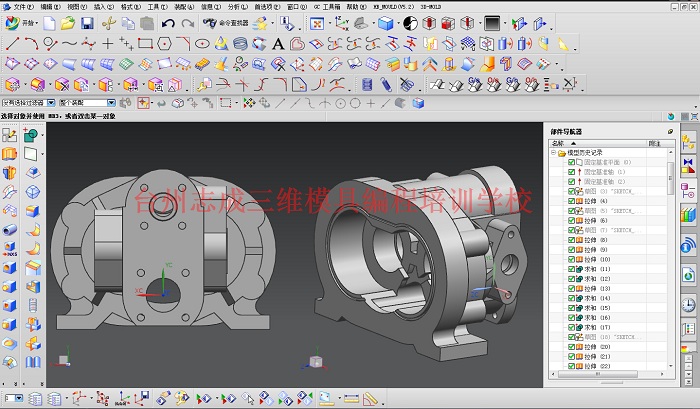Redo the last undone action
The image size is (700, 409).
tap(188, 23)
